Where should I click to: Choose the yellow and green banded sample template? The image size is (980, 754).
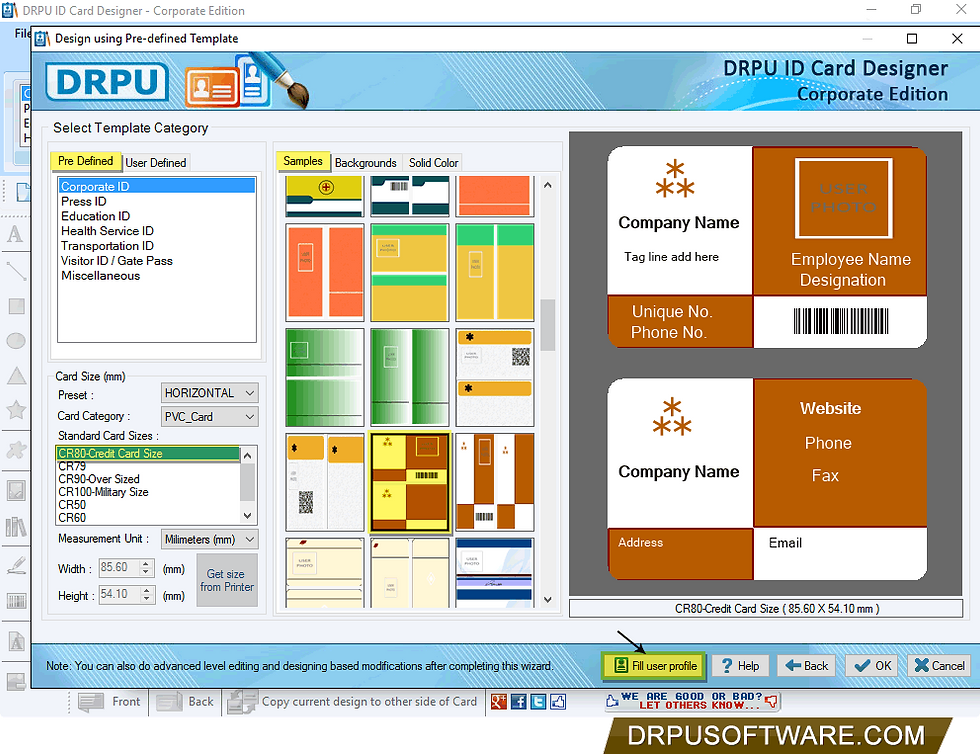[409, 272]
